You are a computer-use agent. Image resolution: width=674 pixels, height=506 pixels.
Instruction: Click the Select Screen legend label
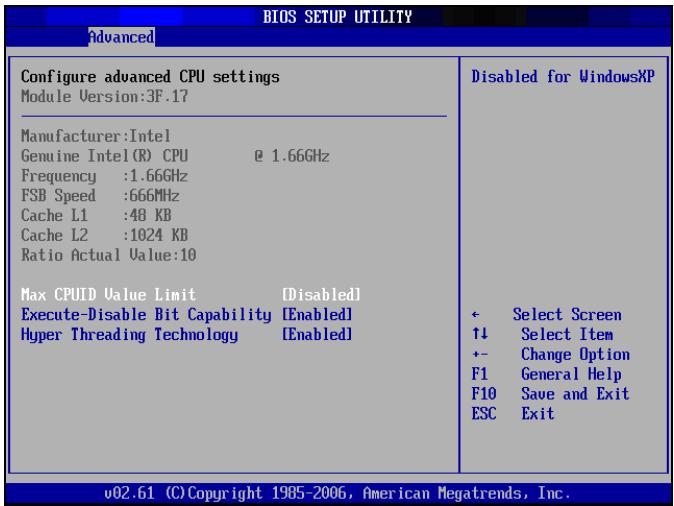point(567,315)
